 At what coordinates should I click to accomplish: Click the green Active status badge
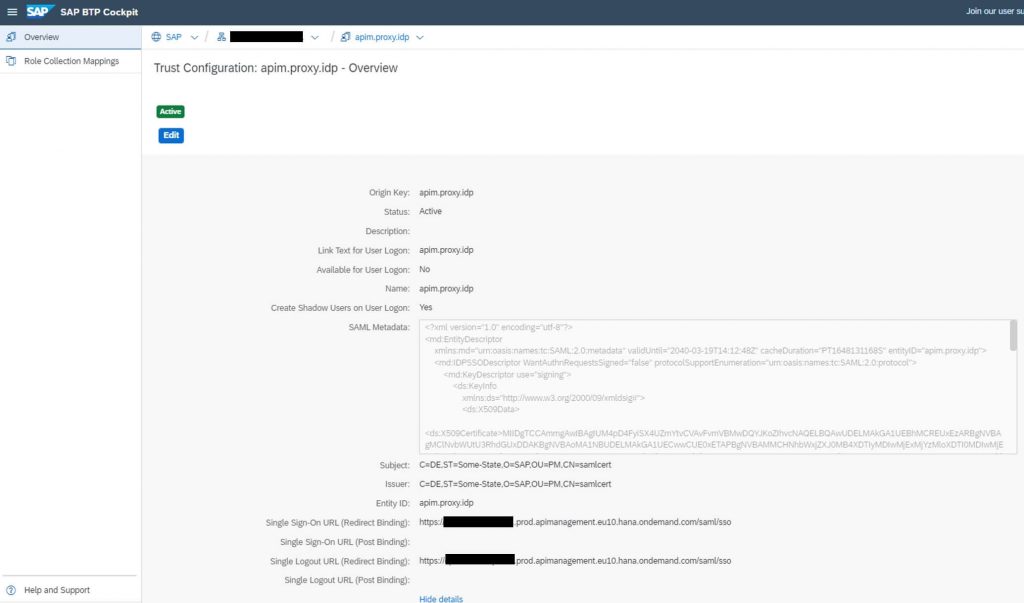click(170, 112)
